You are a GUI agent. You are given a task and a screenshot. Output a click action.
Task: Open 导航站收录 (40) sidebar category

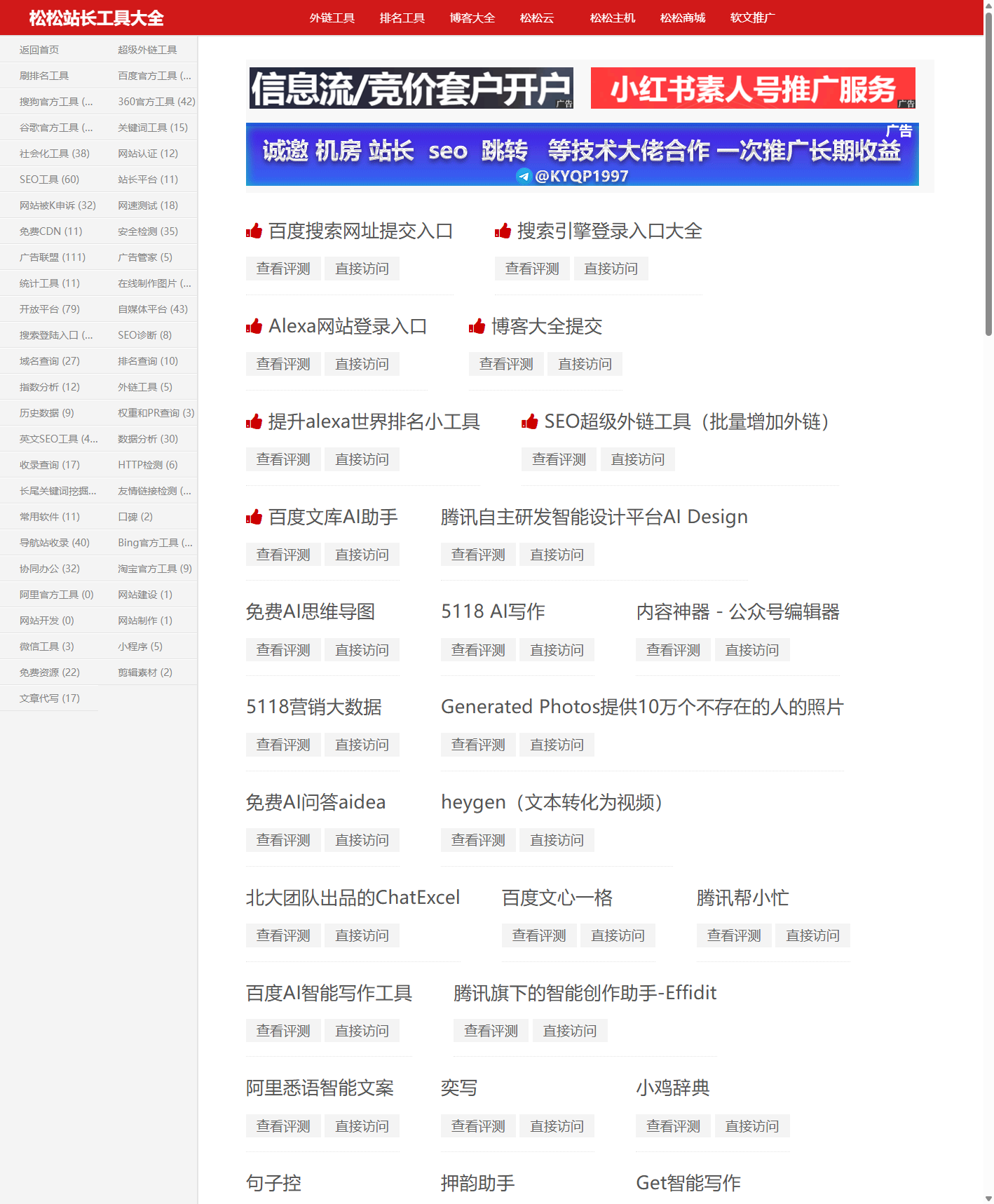coord(55,543)
